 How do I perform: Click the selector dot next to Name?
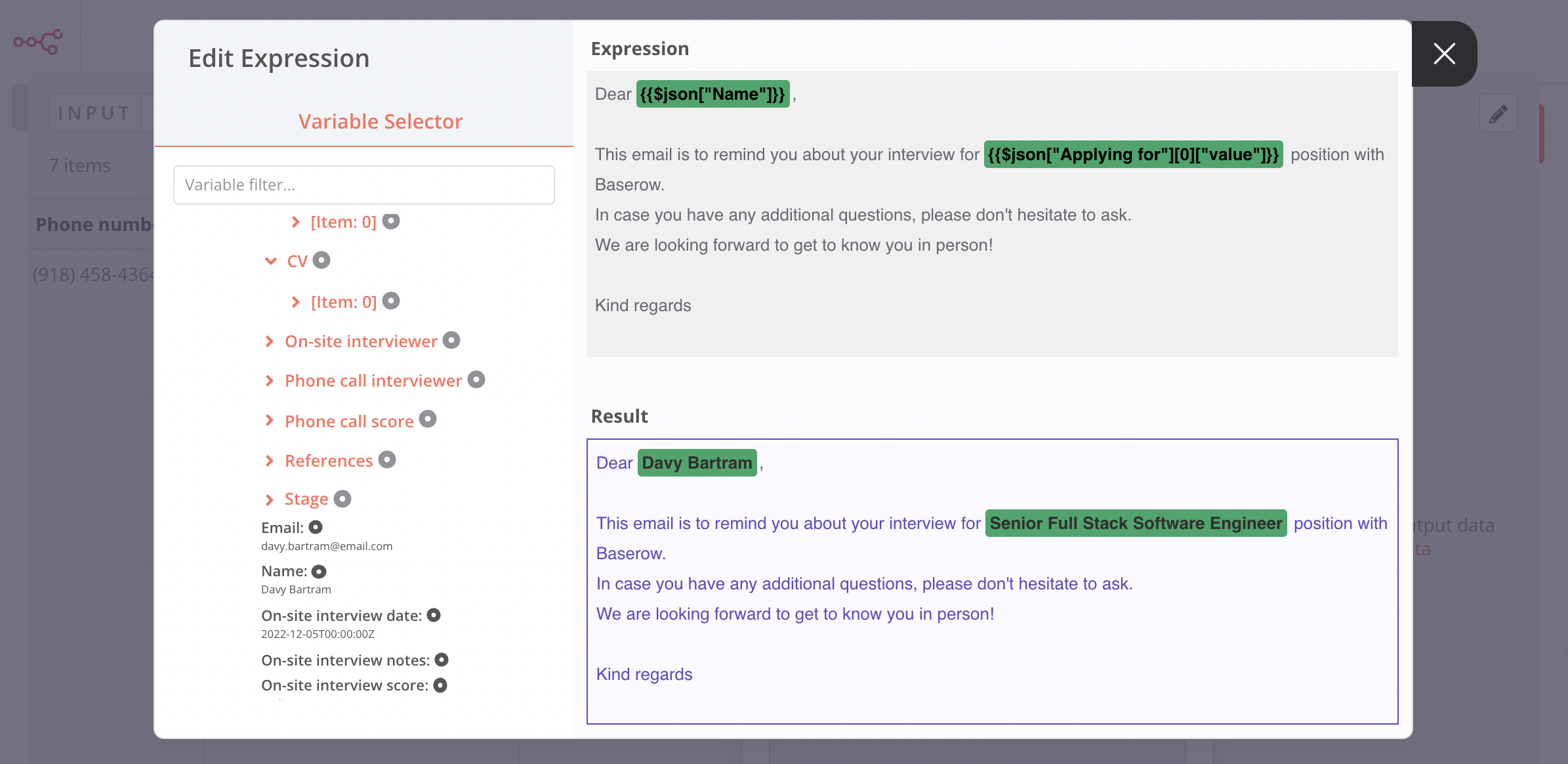pyautogui.click(x=319, y=571)
